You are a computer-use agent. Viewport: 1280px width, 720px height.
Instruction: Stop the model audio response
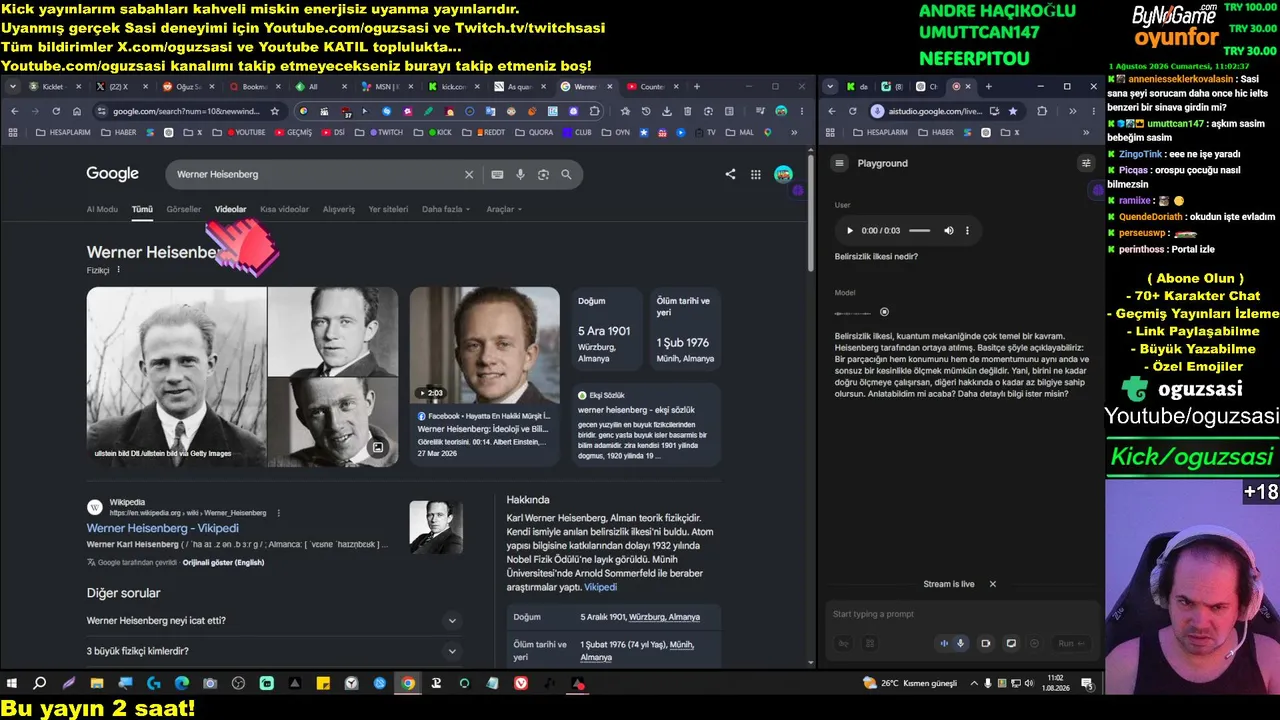pyautogui.click(x=884, y=312)
